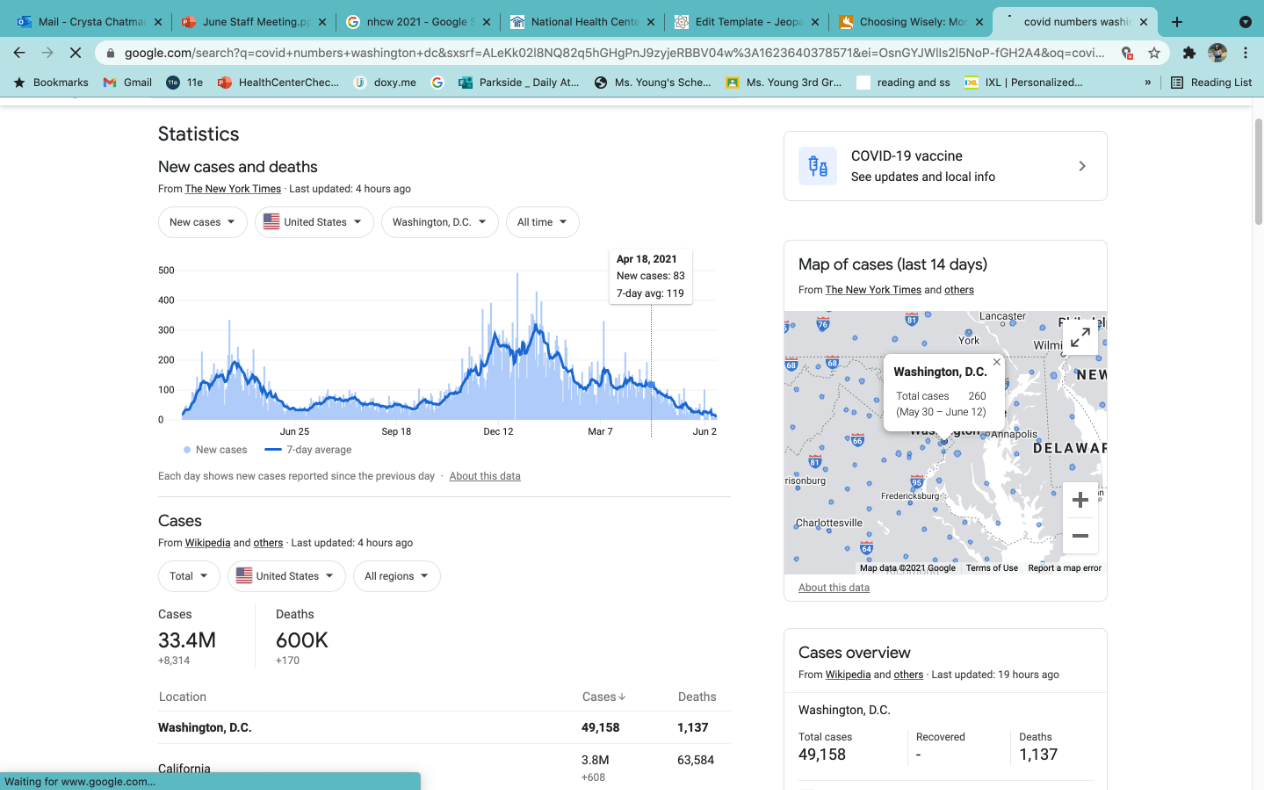Switch to the Edit Template tab

tap(746, 21)
